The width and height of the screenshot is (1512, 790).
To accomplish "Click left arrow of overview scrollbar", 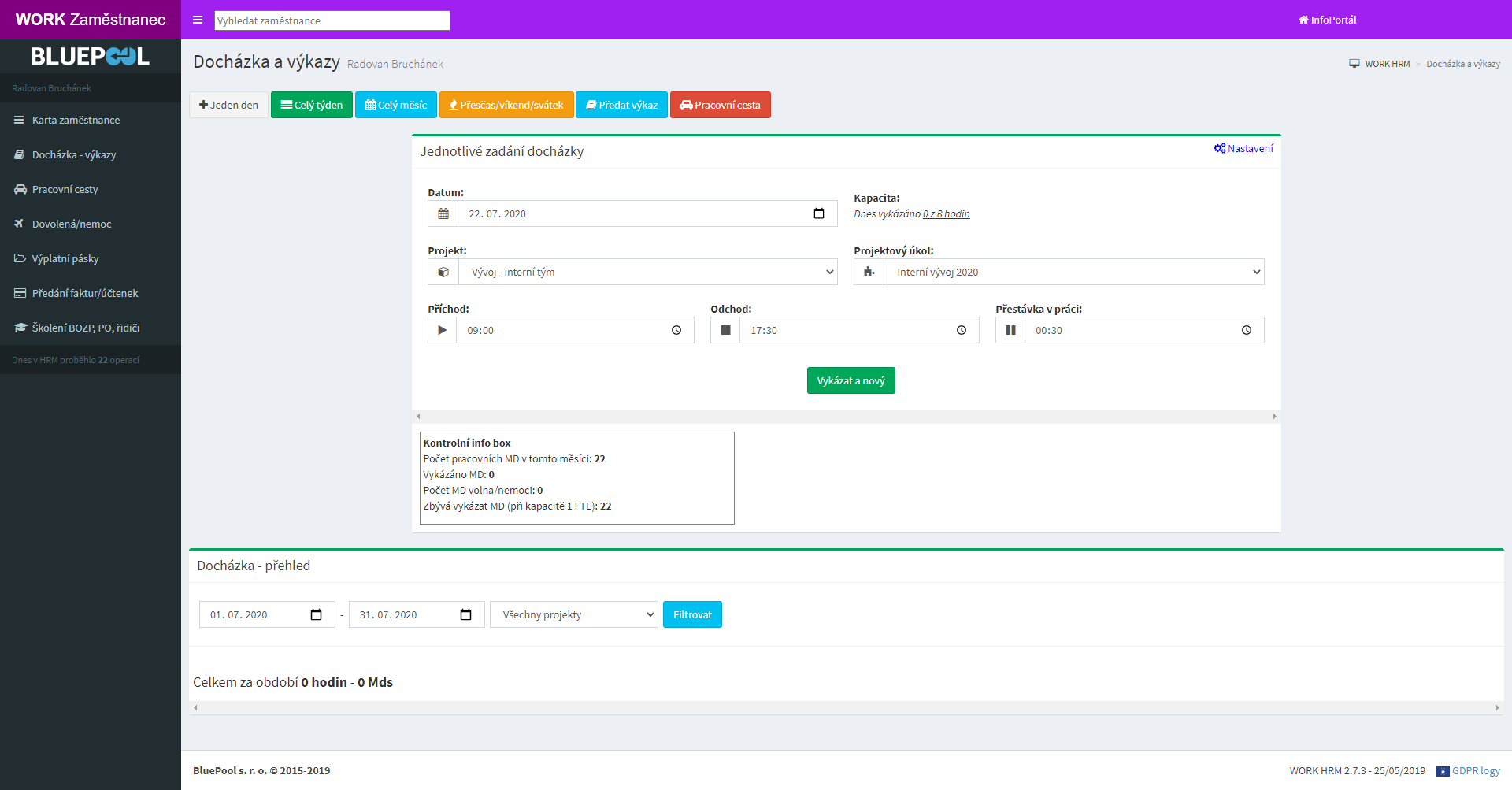I will pos(195,708).
